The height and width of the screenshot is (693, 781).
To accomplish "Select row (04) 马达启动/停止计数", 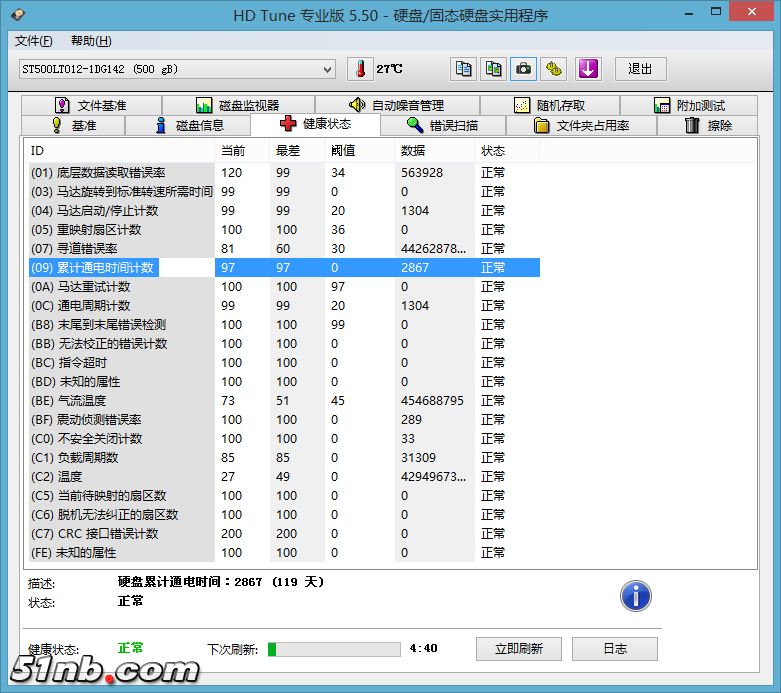I will (x=284, y=210).
